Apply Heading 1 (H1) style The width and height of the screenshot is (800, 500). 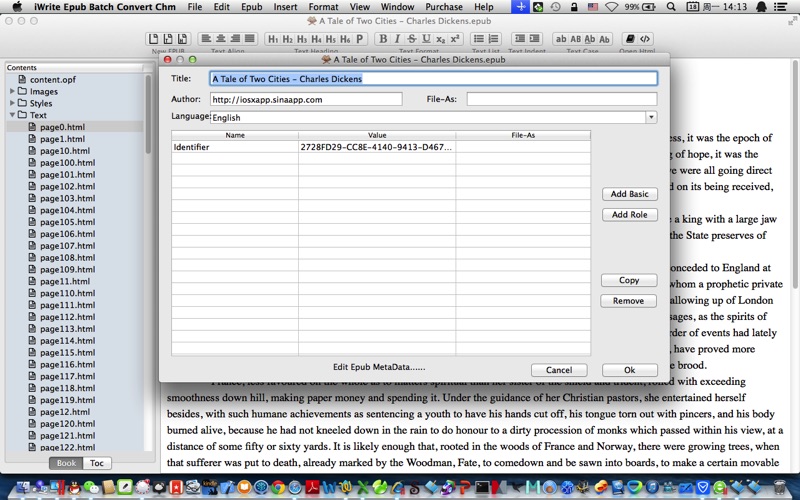[x=273, y=39]
